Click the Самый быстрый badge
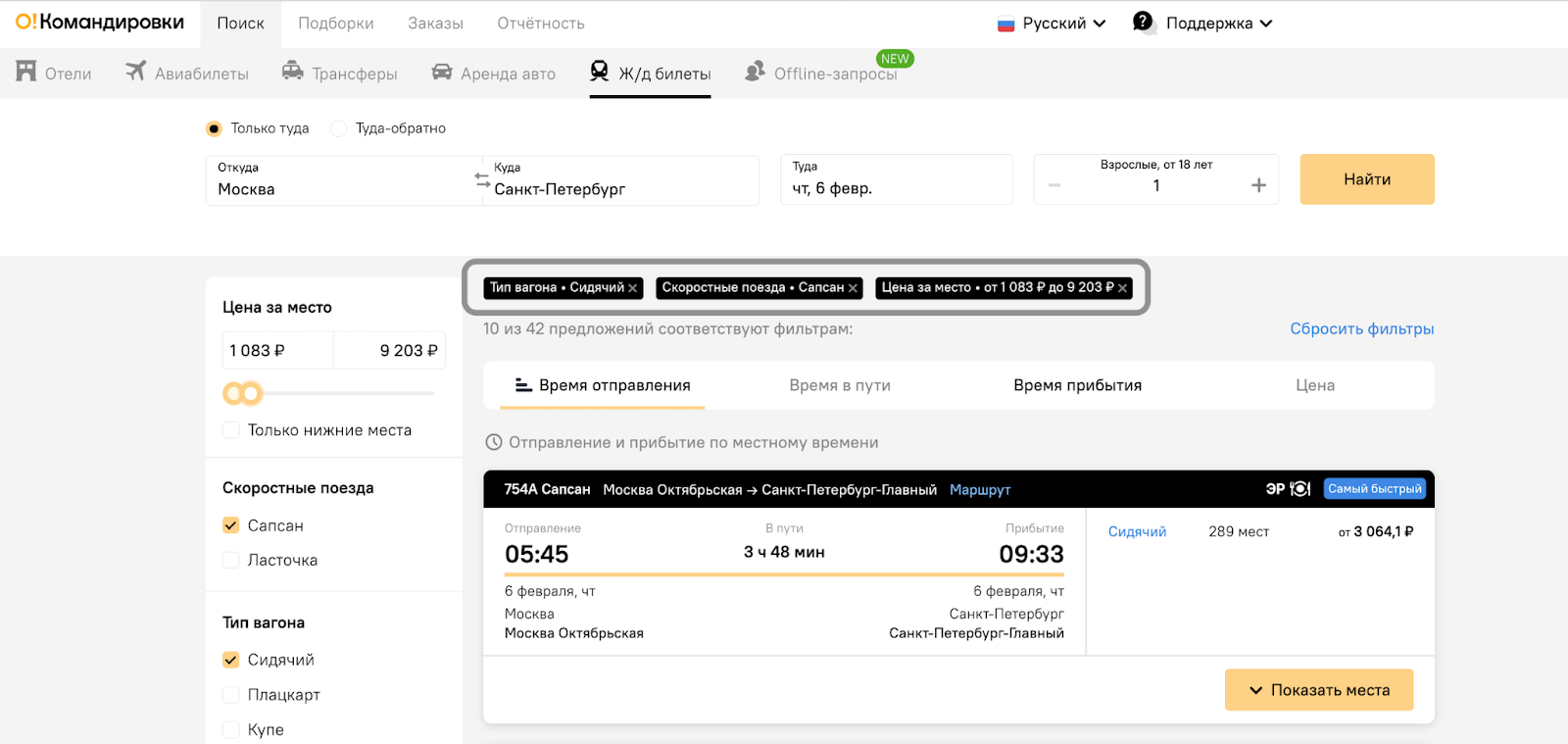Screen dimensions: 1568x744 coord(1375,489)
